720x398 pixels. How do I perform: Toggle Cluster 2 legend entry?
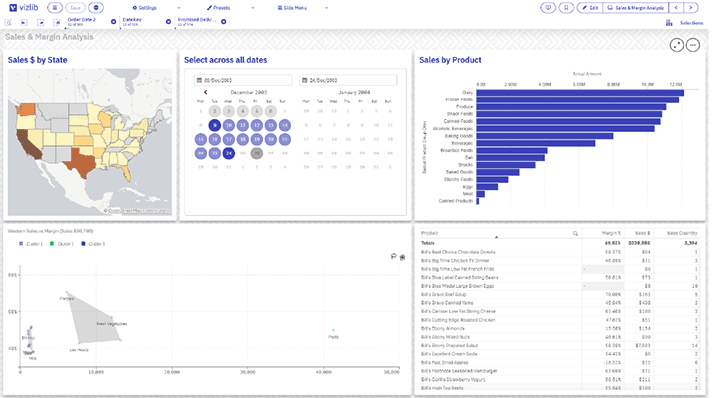pyautogui.click(x=62, y=244)
